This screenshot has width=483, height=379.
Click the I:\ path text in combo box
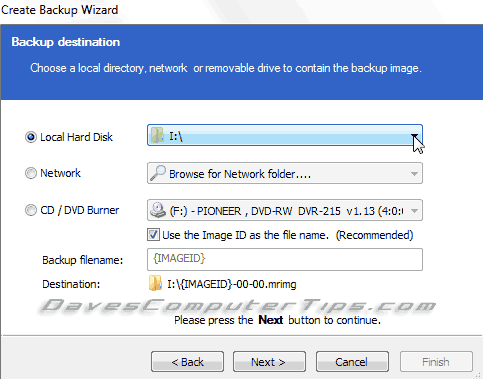click(176, 136)
